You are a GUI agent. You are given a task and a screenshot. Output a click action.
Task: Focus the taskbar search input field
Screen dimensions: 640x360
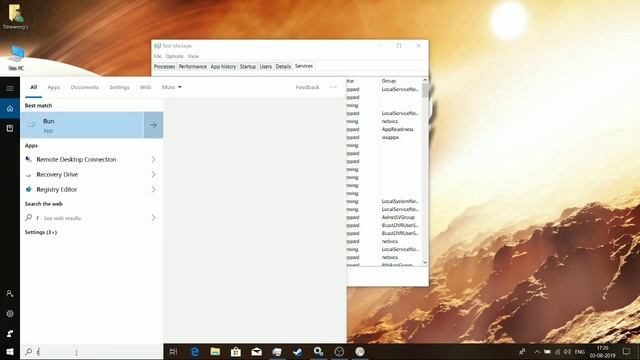pyautogui.click(x=92, y=351)
